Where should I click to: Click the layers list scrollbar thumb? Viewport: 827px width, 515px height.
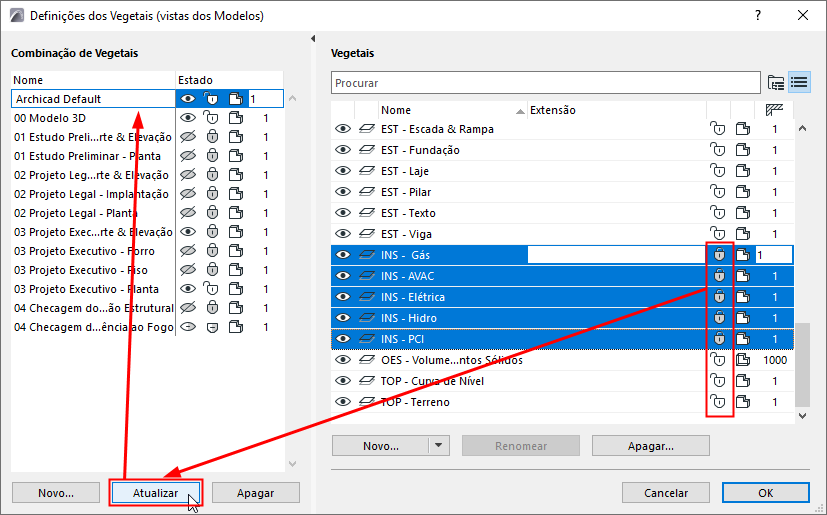(x=802, y=364)
